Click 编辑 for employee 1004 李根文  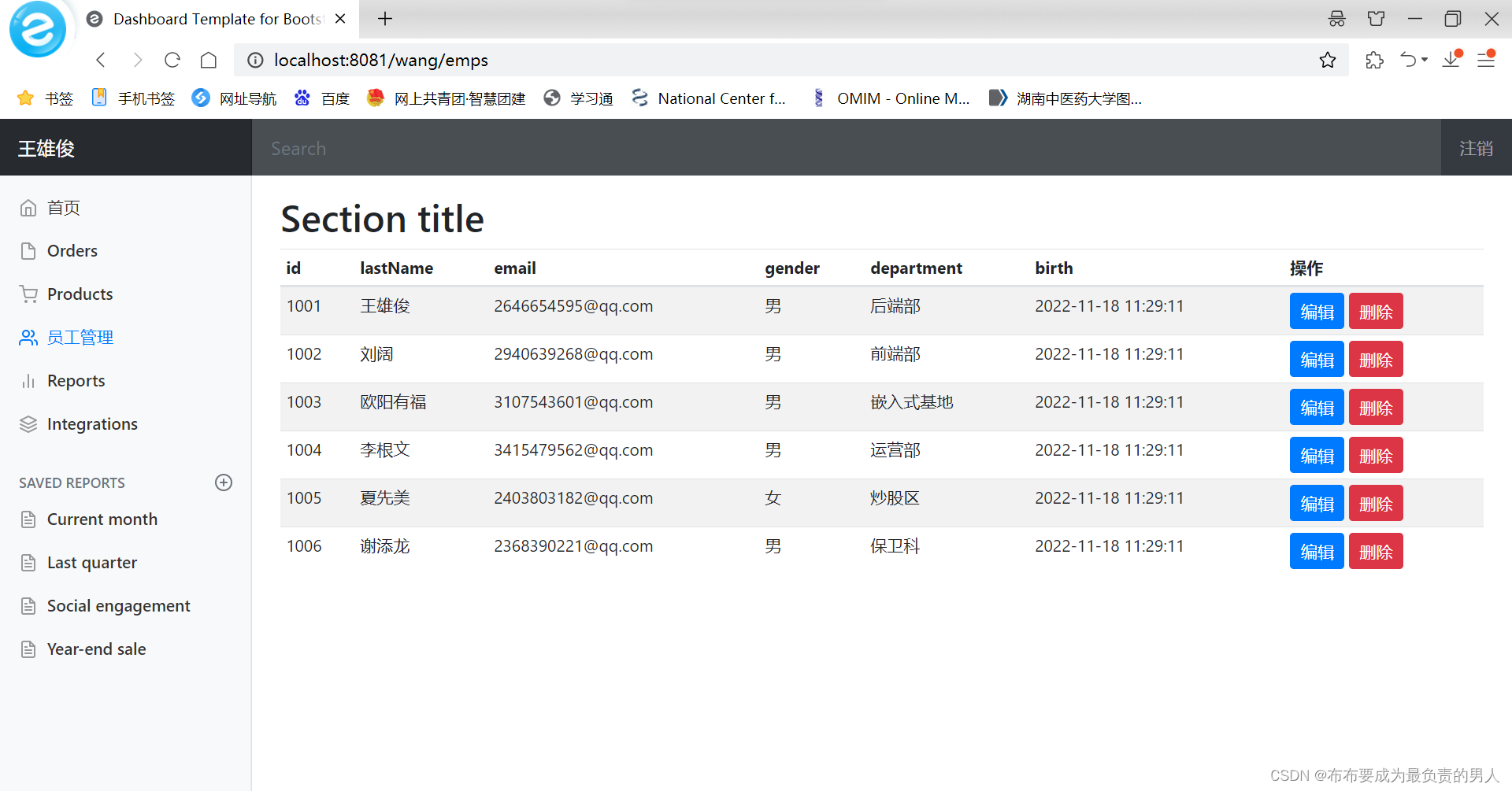(x=1317, y=455)
